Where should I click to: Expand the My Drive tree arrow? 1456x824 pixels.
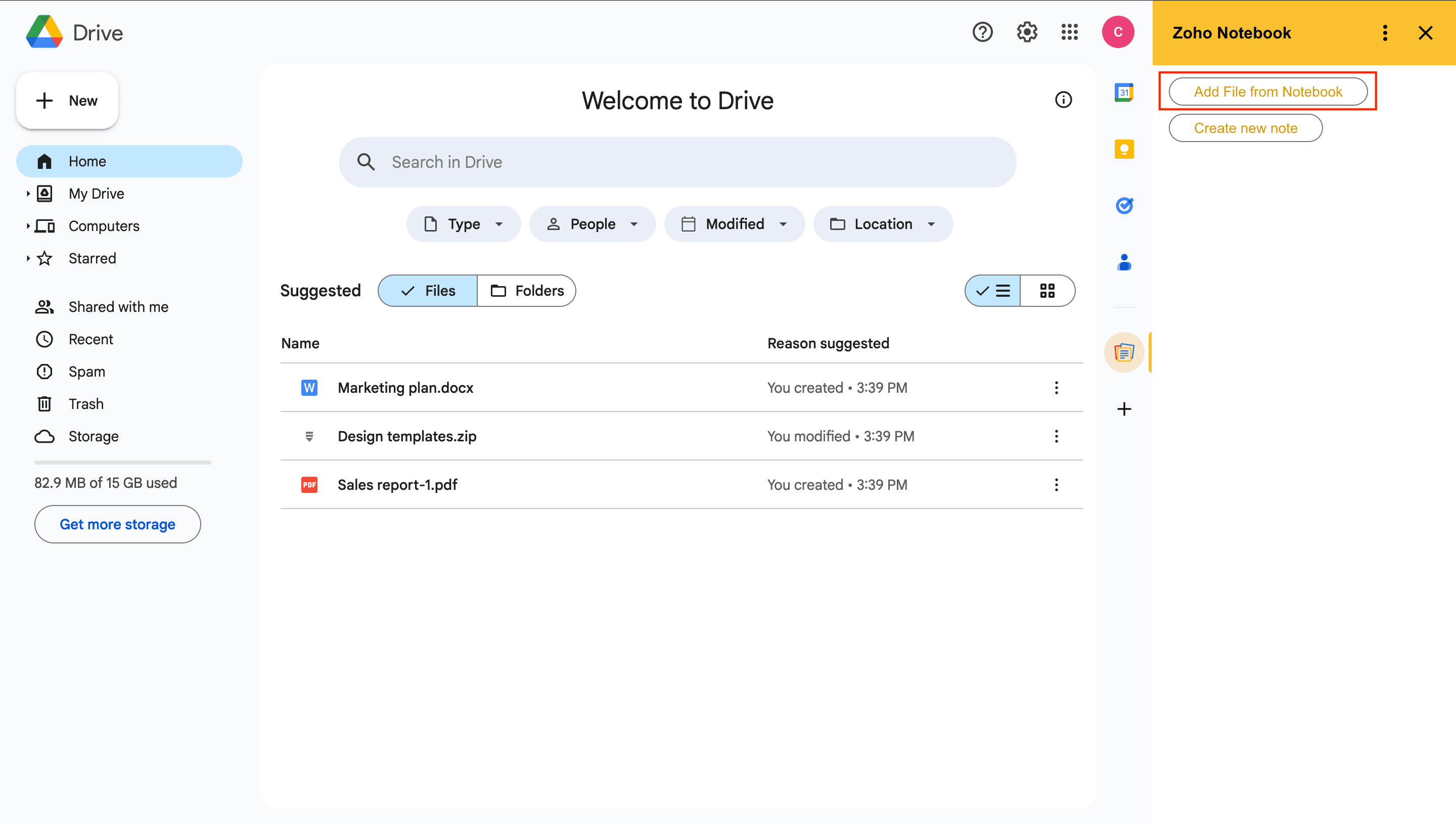click(28, 194)
